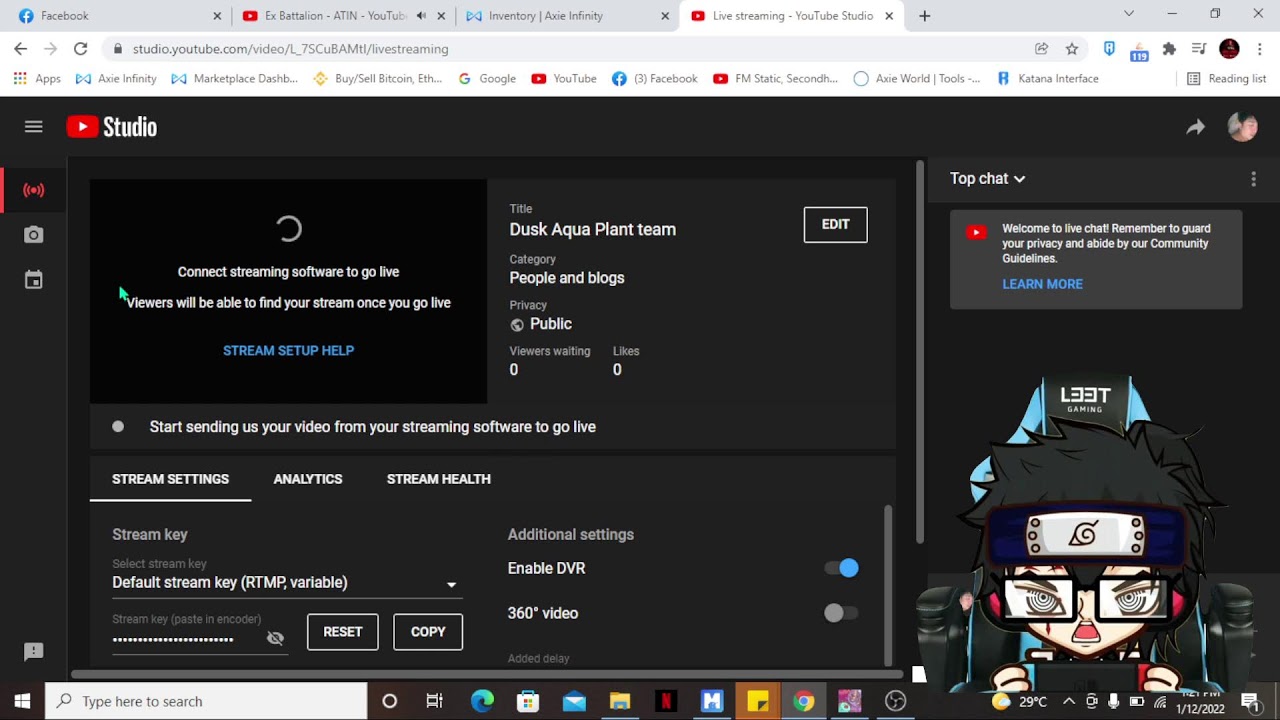
Task: Switch to the Stream Health tab
Action: point(438,479)
